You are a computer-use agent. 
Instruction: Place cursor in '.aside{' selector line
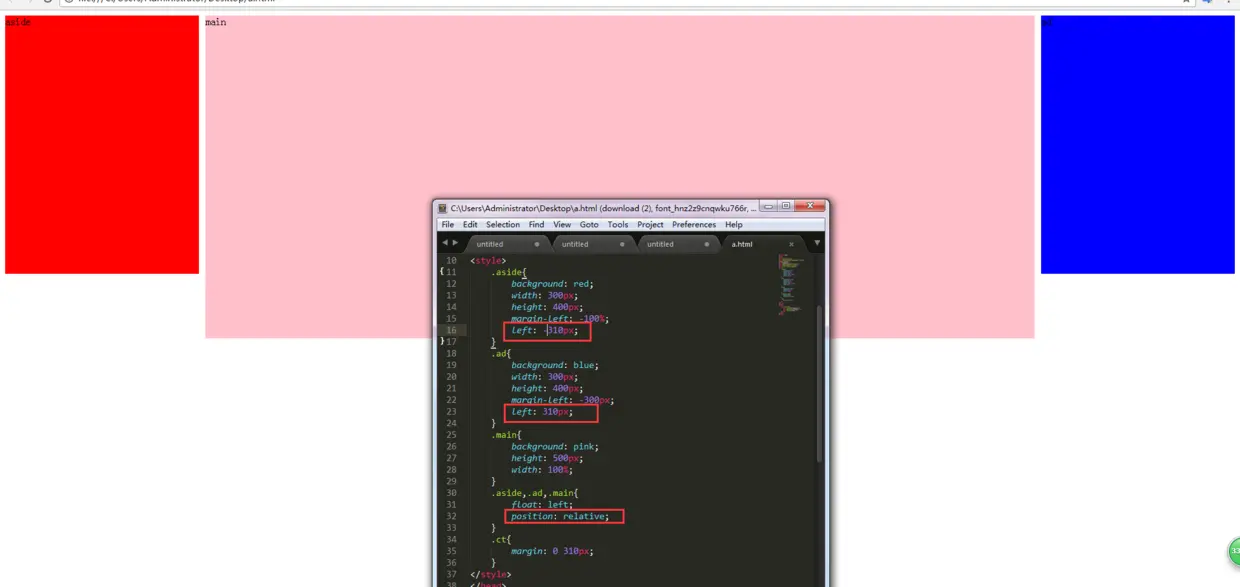point(509,273)
